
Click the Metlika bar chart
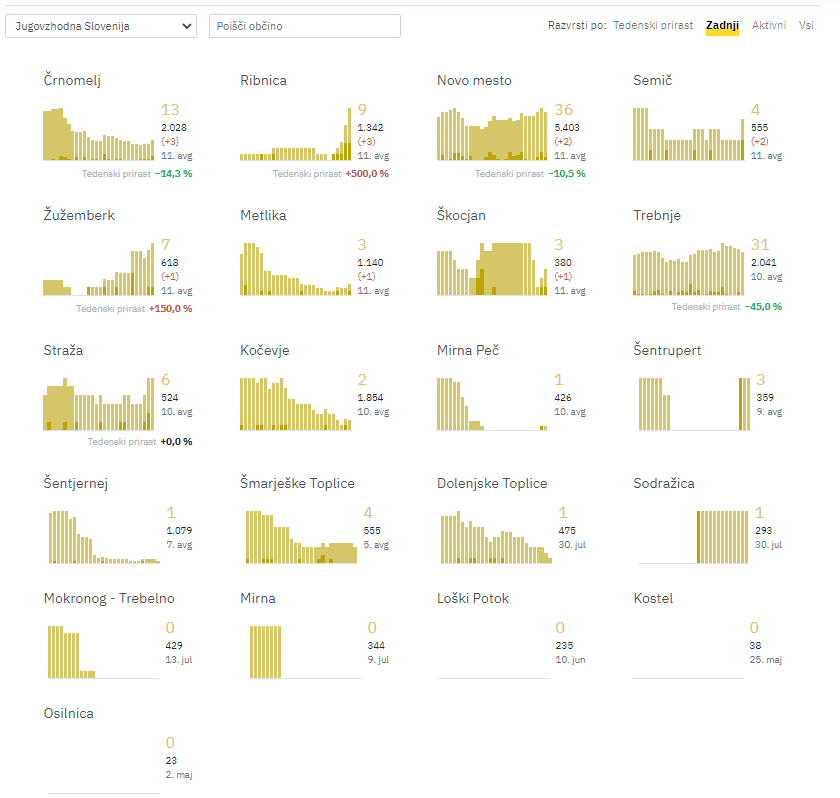(296, 269)
